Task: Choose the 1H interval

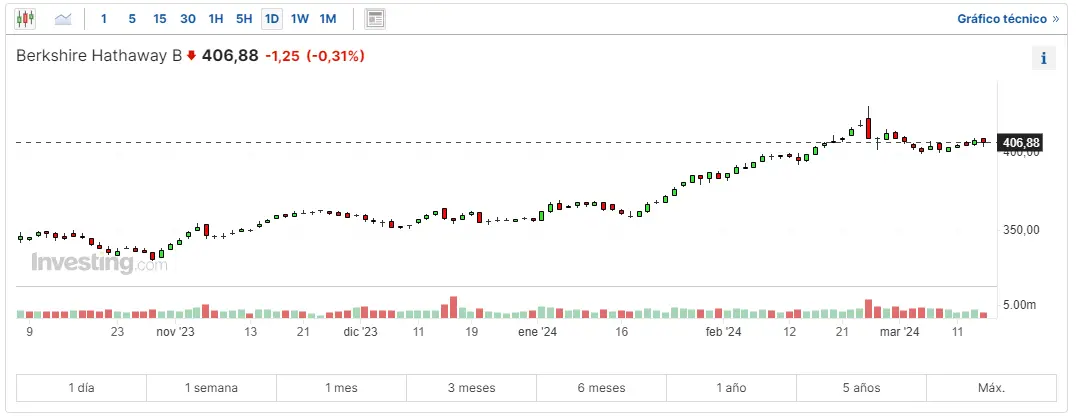Action: [216, 19]
